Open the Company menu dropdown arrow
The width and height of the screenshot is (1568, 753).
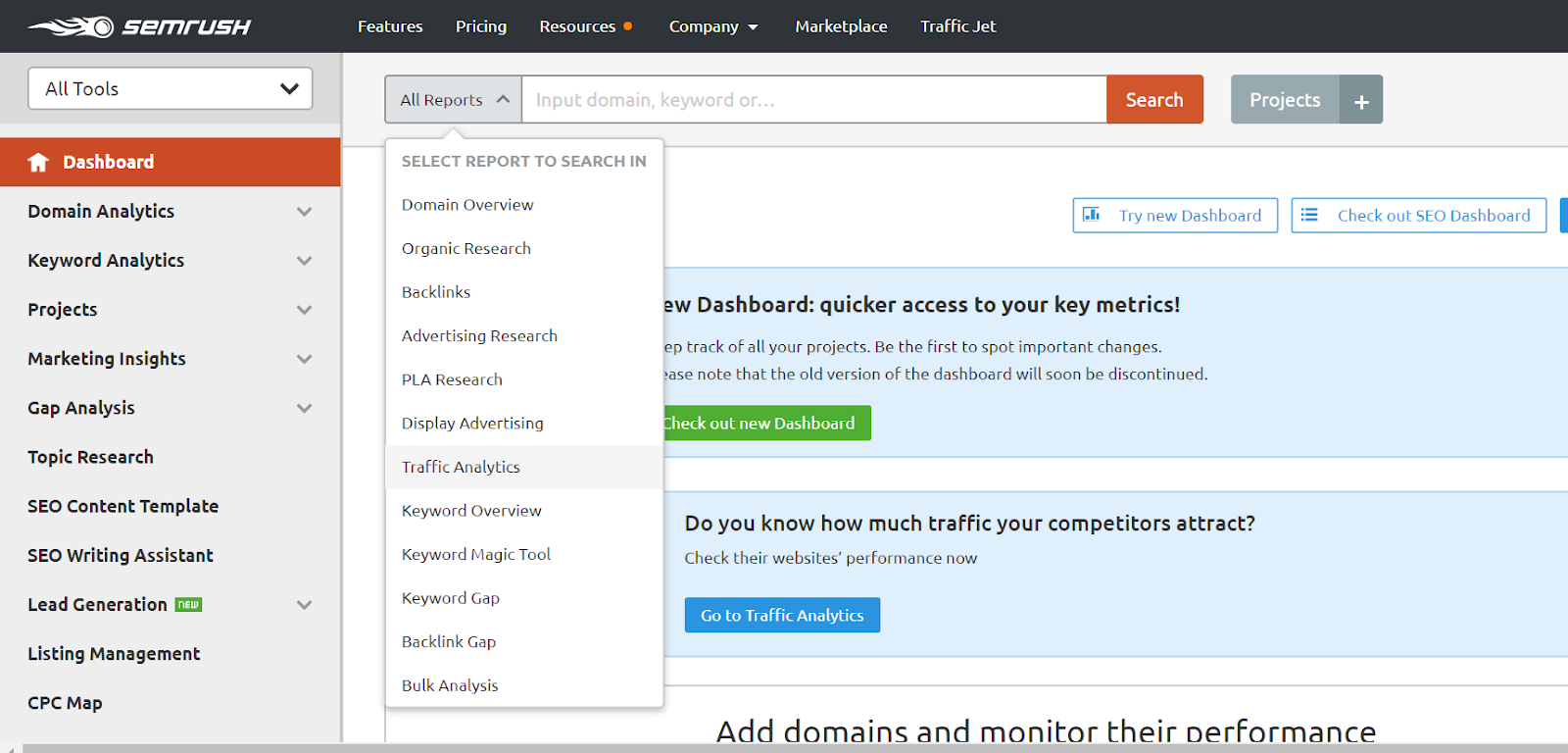(753, 27)
